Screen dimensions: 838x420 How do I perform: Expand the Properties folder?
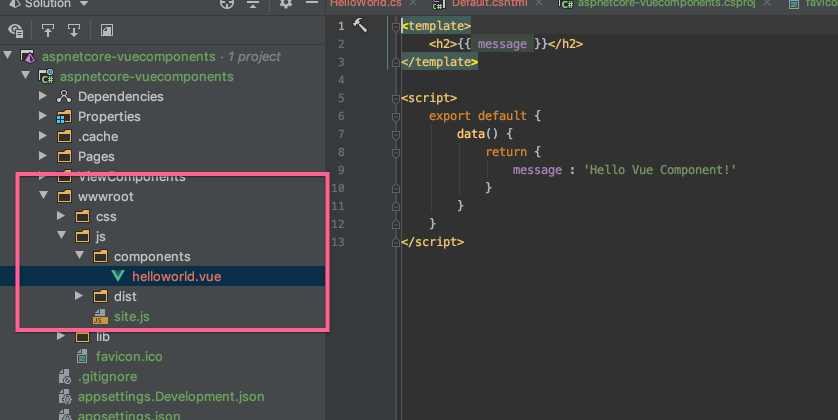pyautogui.click(x=43, y=115)
